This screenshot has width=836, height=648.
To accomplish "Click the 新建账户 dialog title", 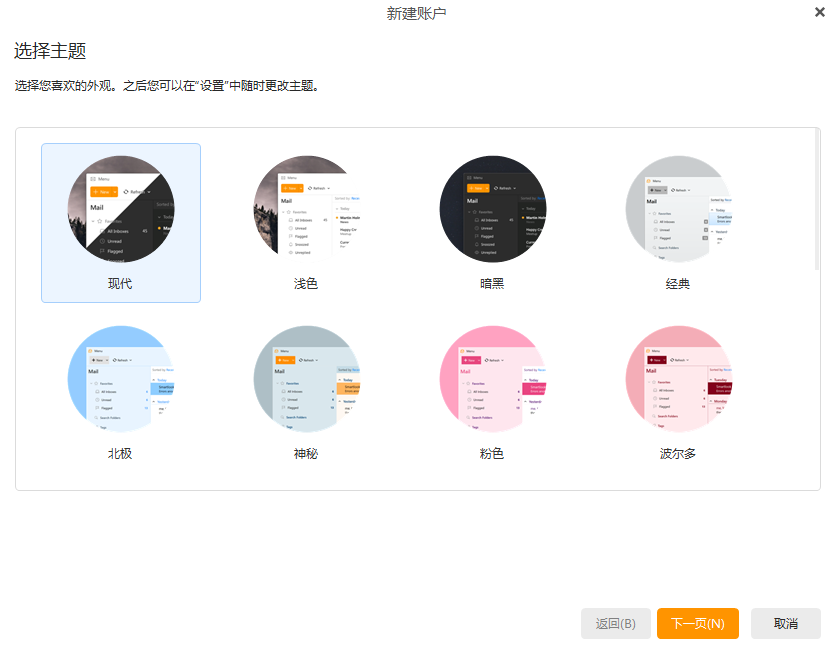I will pos(416,13).
